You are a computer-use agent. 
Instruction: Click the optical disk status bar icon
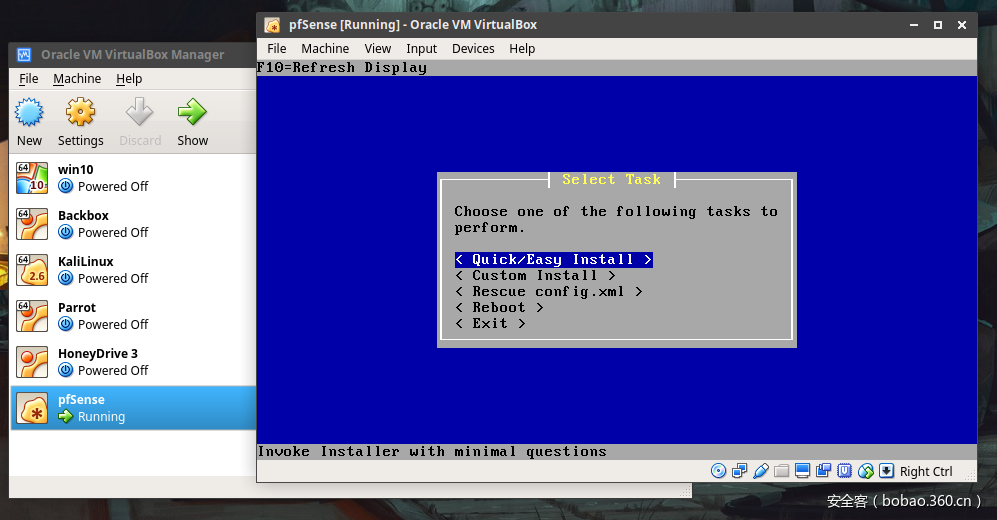click(x=718, y=471)
